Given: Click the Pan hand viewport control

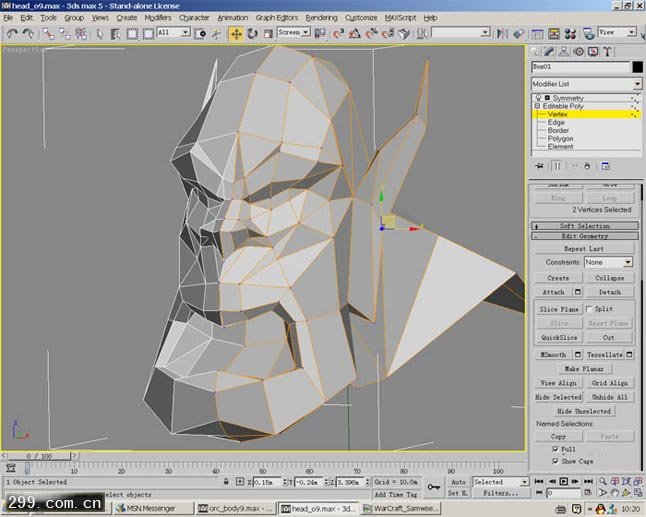Looking at the screenshot, I should point(615,493).
